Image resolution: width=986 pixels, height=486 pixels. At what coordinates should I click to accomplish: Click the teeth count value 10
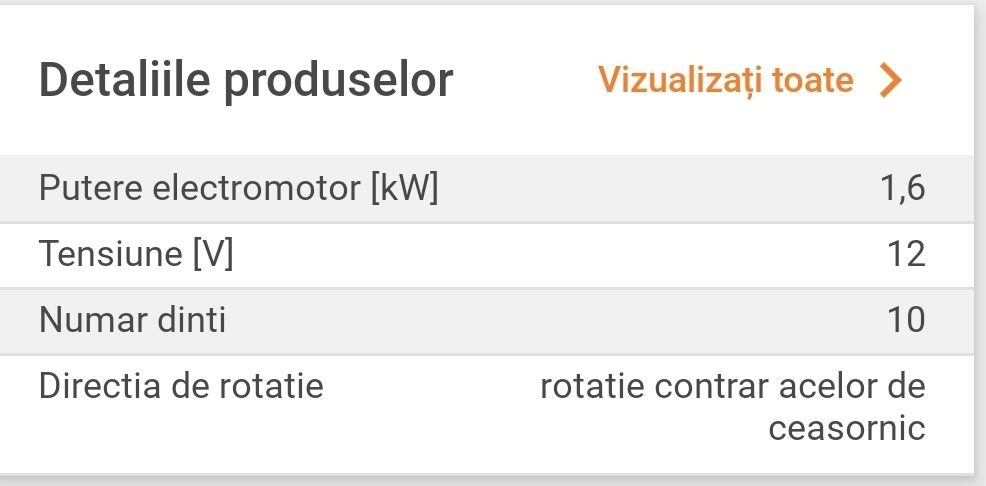coord(906,320)
